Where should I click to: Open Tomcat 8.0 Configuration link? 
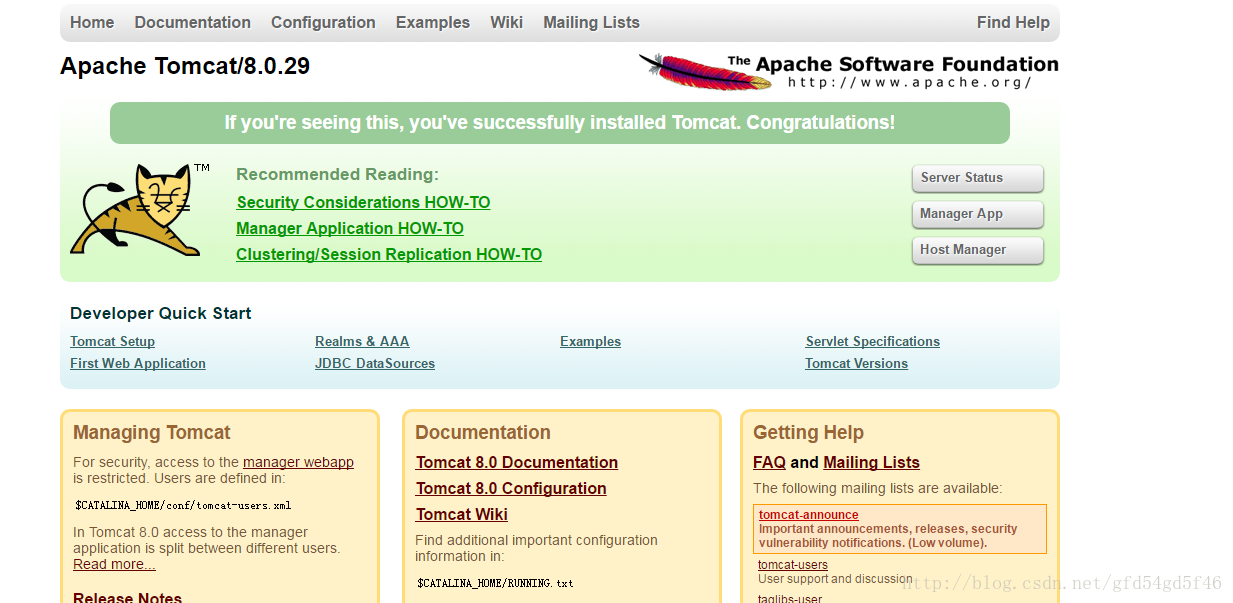click(511, 488)
